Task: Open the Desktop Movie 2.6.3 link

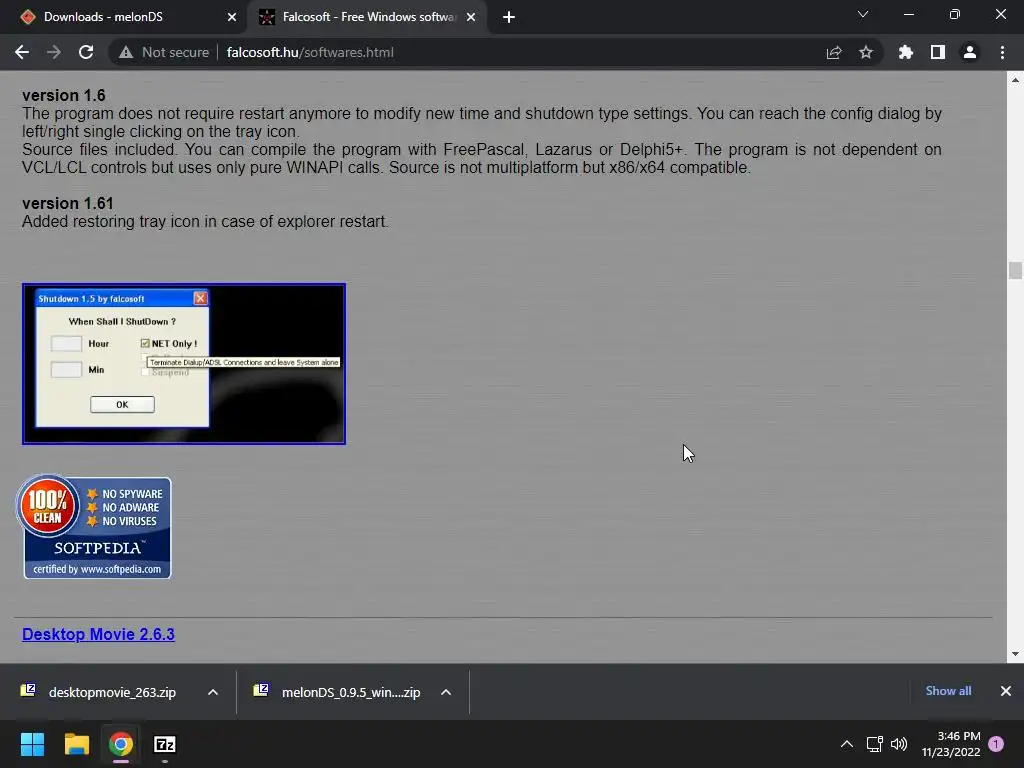Action: tap(99, 634)
